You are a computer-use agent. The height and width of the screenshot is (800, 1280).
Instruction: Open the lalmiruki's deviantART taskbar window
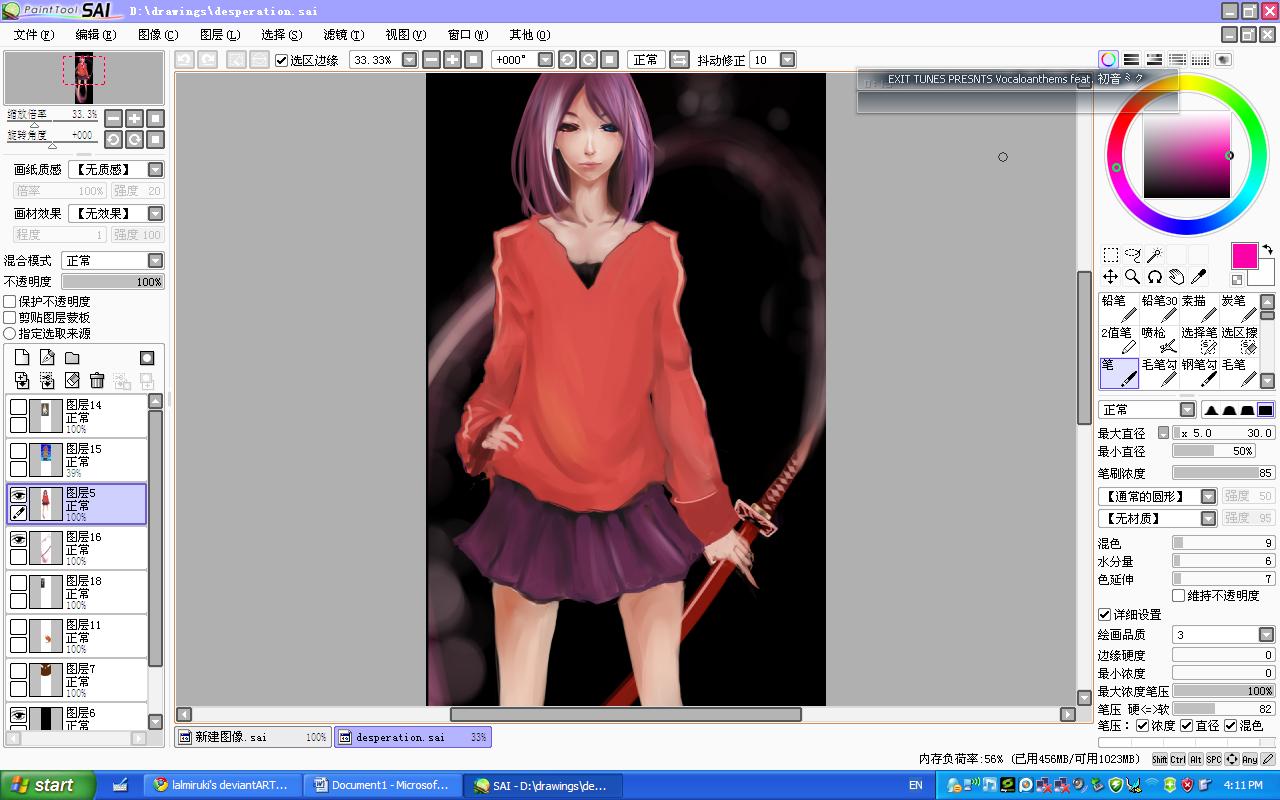[x=222, y=785]
